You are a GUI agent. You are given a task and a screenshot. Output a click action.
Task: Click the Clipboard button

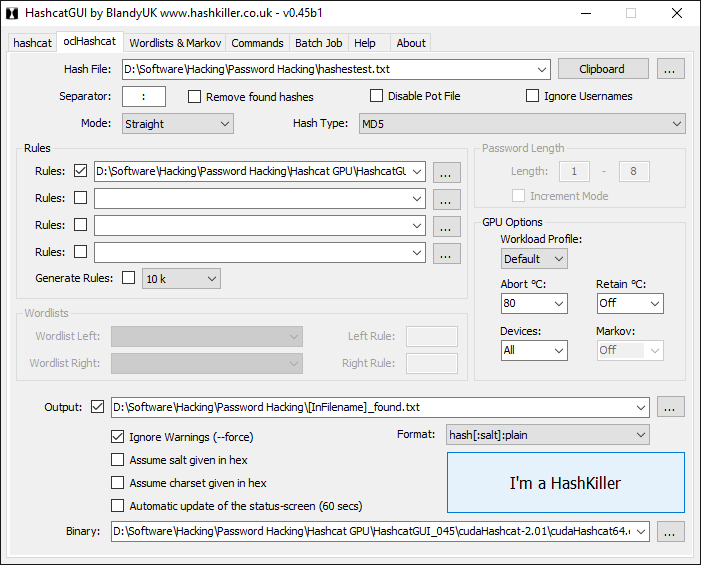coord(602,69)
